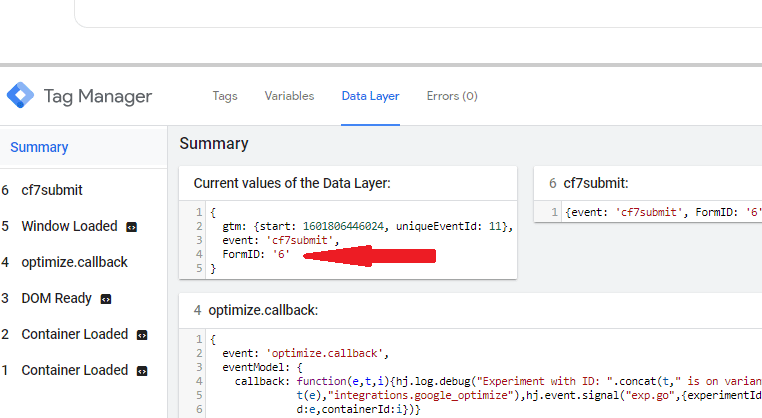Click the 'Current values of the Data Layer' header
This screenshot has height=418, width=762.
(x=291, y=183)
